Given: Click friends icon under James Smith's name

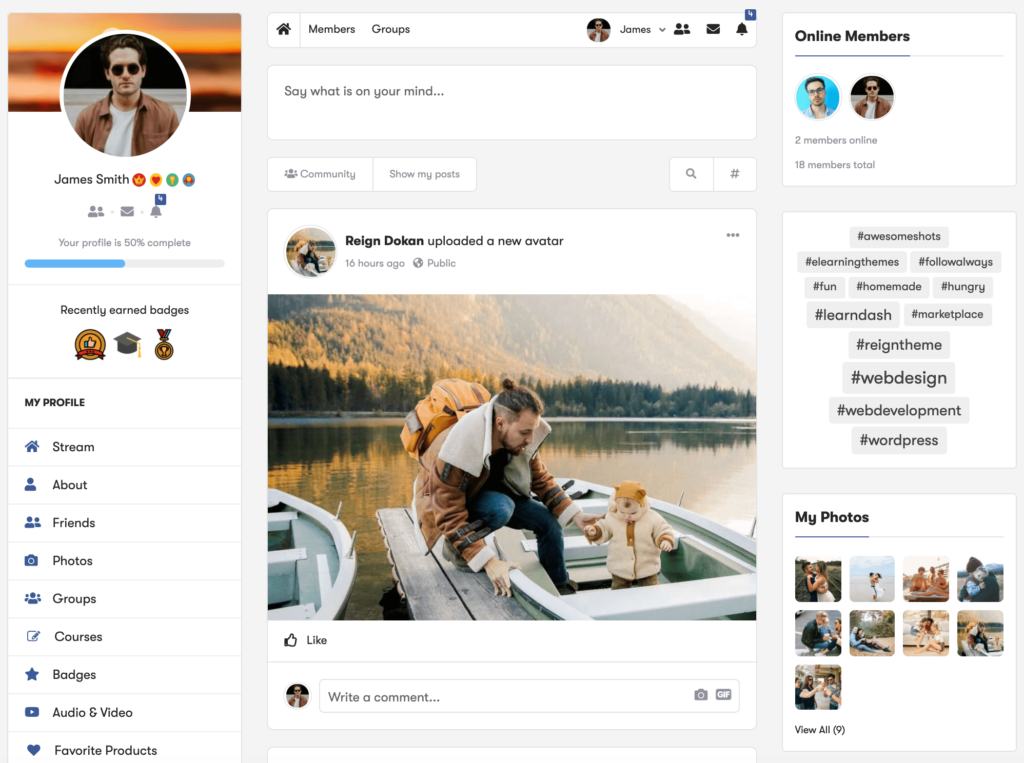Looking at the screenshot, I should [x=96, y=212].
